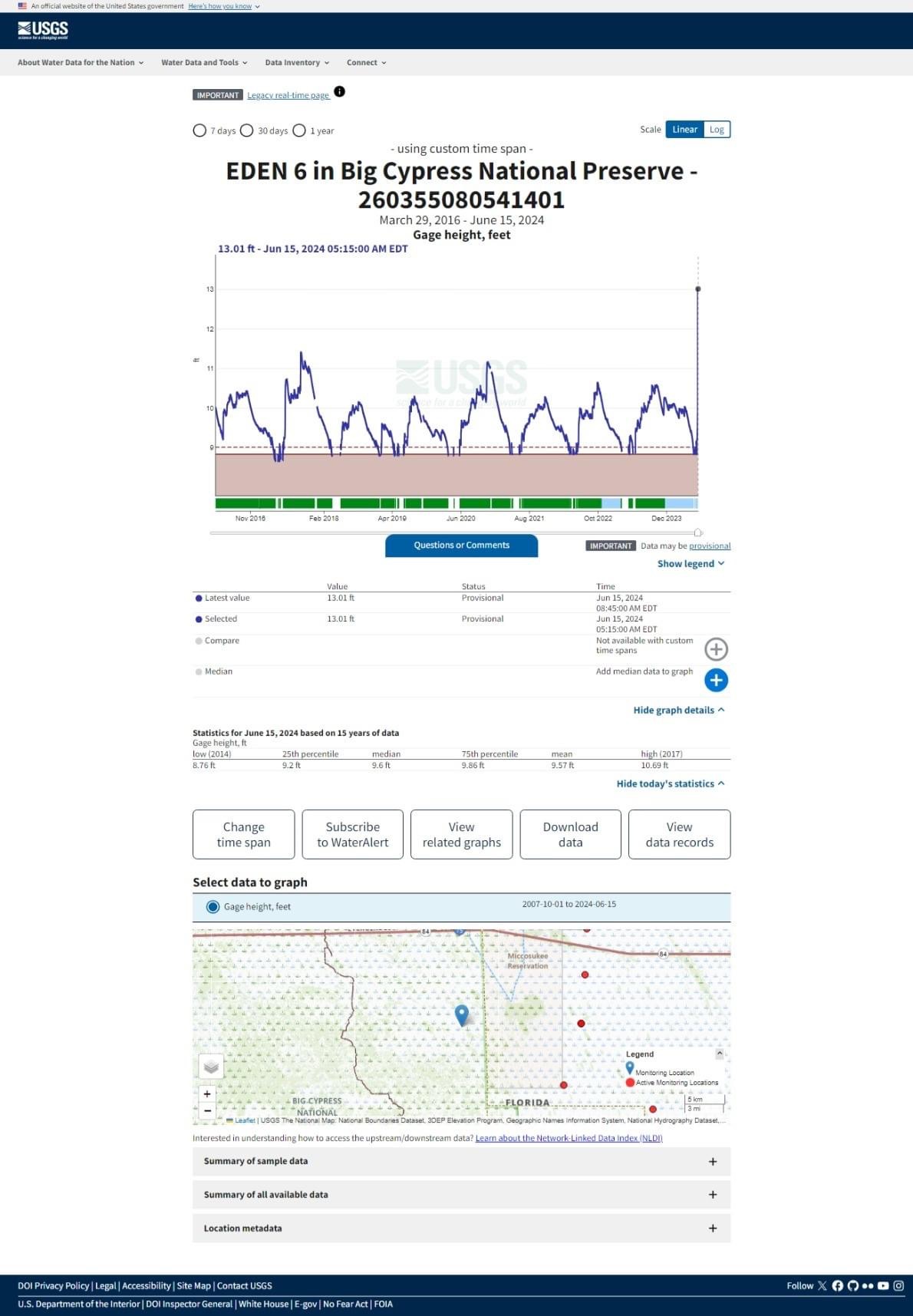Expand Summary of sample data section
Screen dimensions: 913x1316
click(461, 1162)
